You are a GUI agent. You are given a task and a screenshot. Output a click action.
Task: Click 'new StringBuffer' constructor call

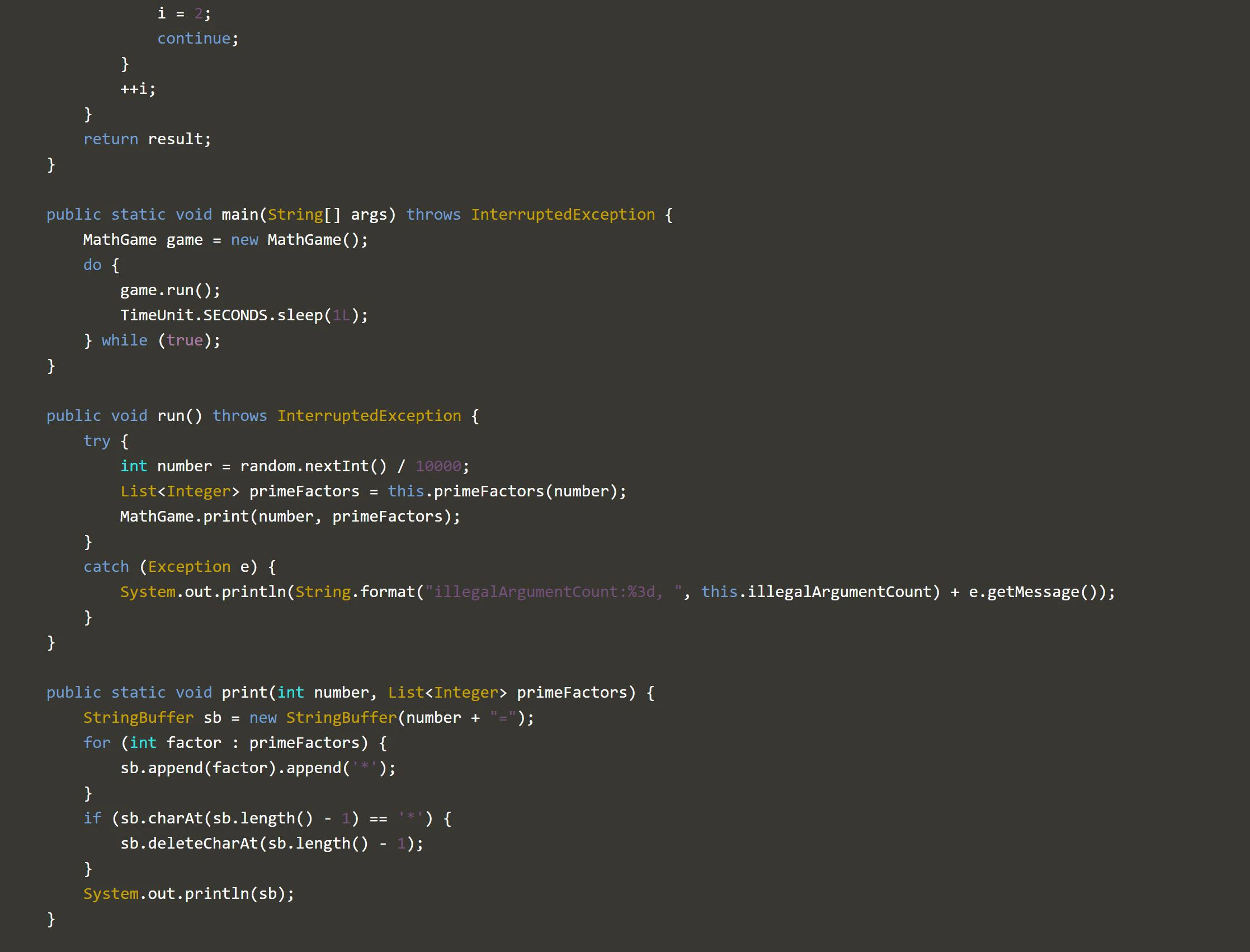pyautogui.click(x=323, y=717)
